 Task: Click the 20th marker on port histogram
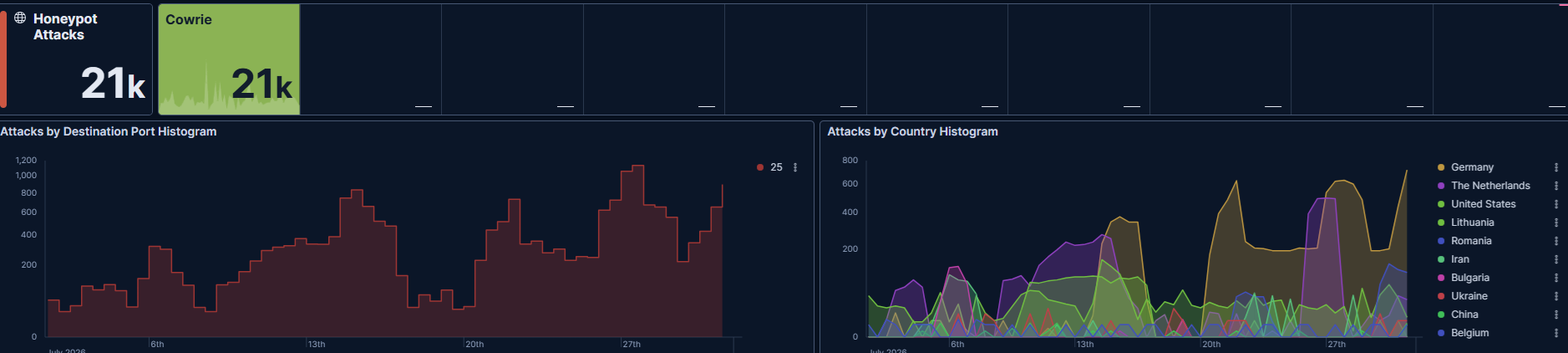coord(474,344)
